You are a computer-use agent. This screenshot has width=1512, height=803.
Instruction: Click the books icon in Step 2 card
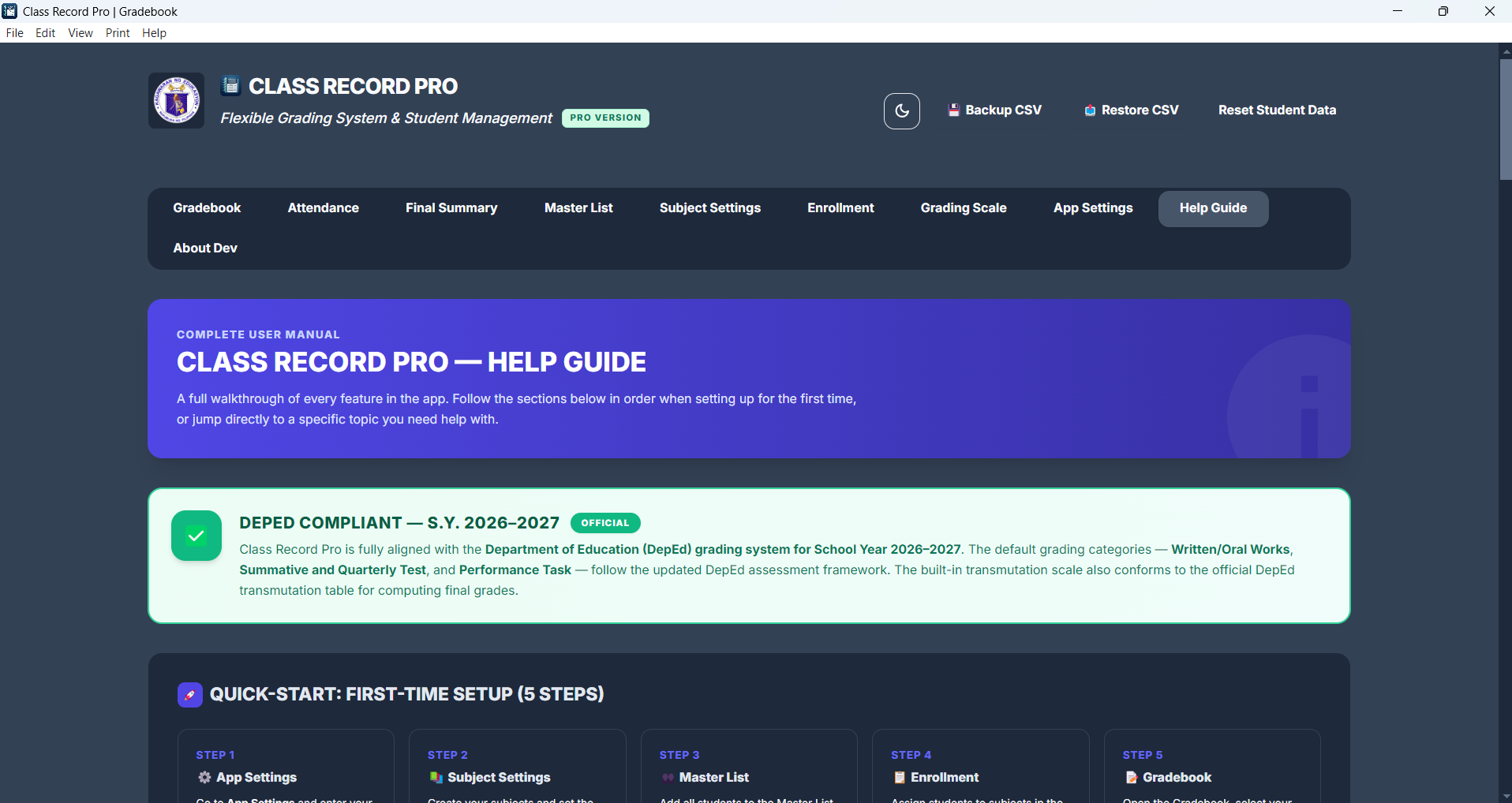436,778
